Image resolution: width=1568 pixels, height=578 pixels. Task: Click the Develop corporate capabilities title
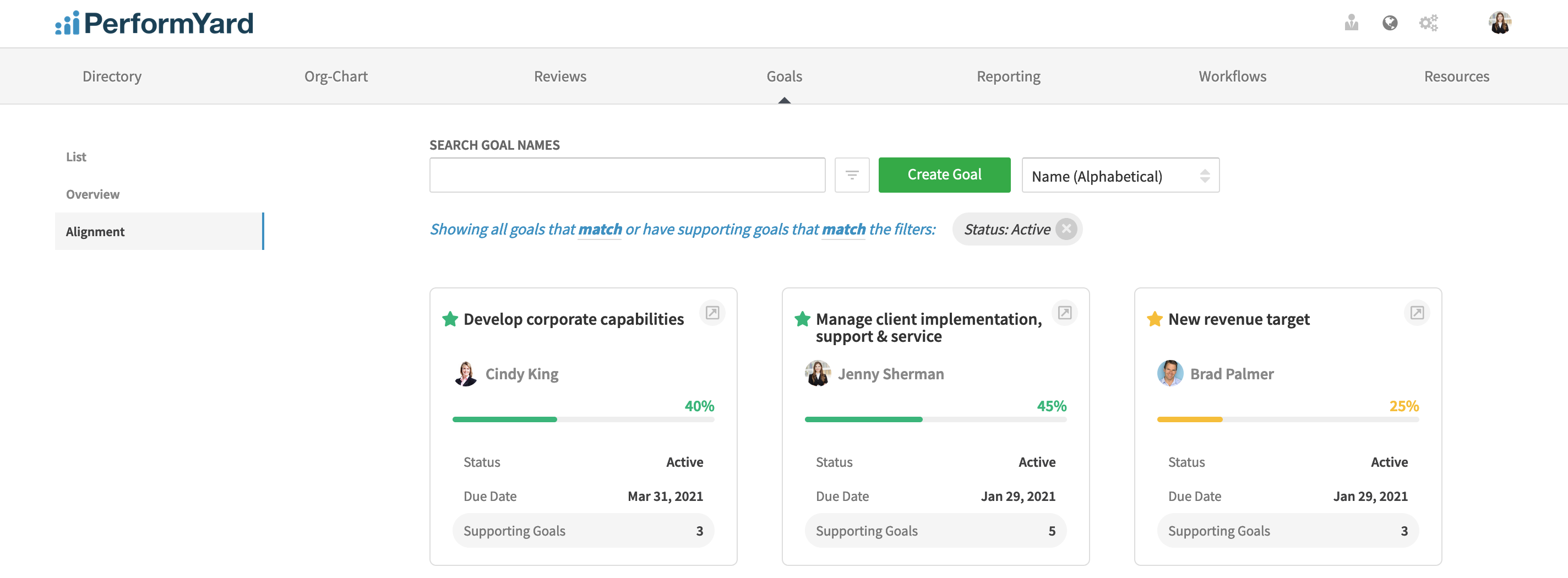point(573,319)
